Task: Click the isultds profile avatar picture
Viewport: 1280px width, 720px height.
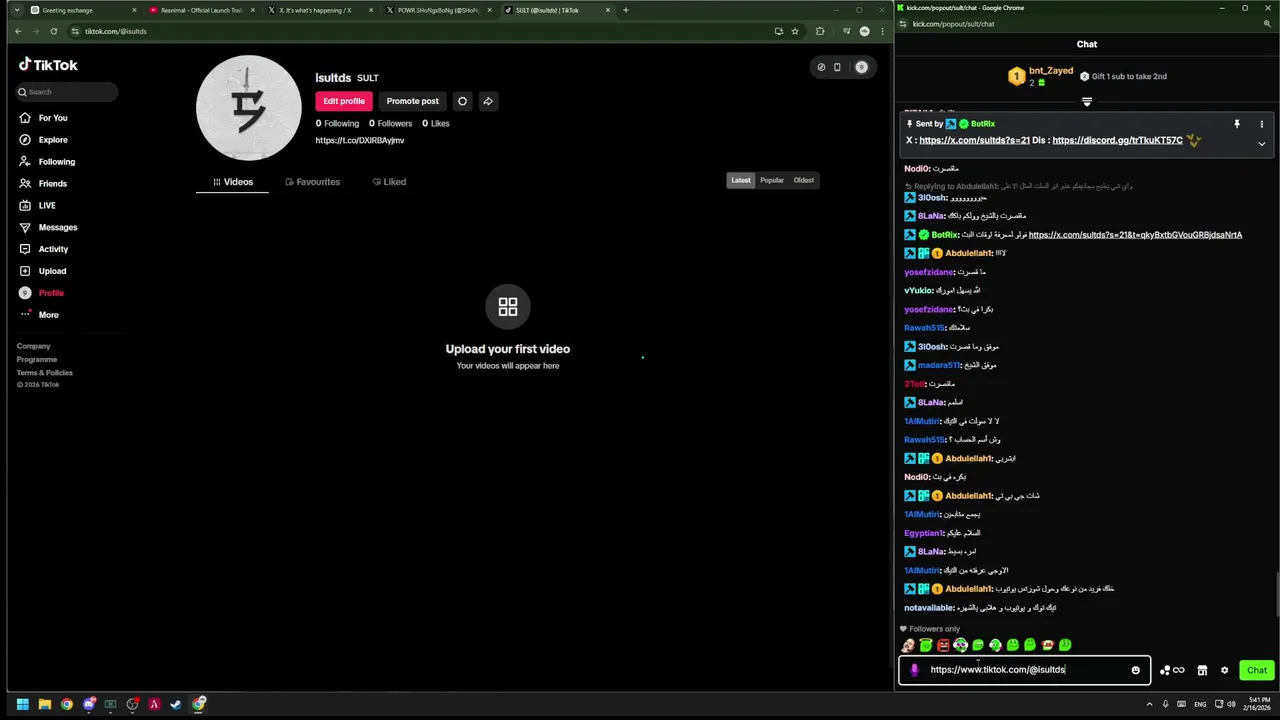Action: click(249, 108)
